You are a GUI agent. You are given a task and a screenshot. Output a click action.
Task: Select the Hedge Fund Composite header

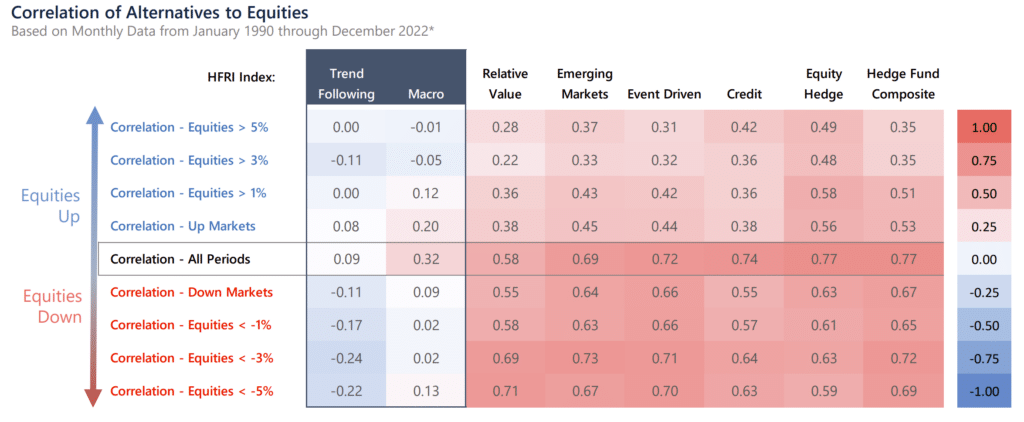pos(903,84)
